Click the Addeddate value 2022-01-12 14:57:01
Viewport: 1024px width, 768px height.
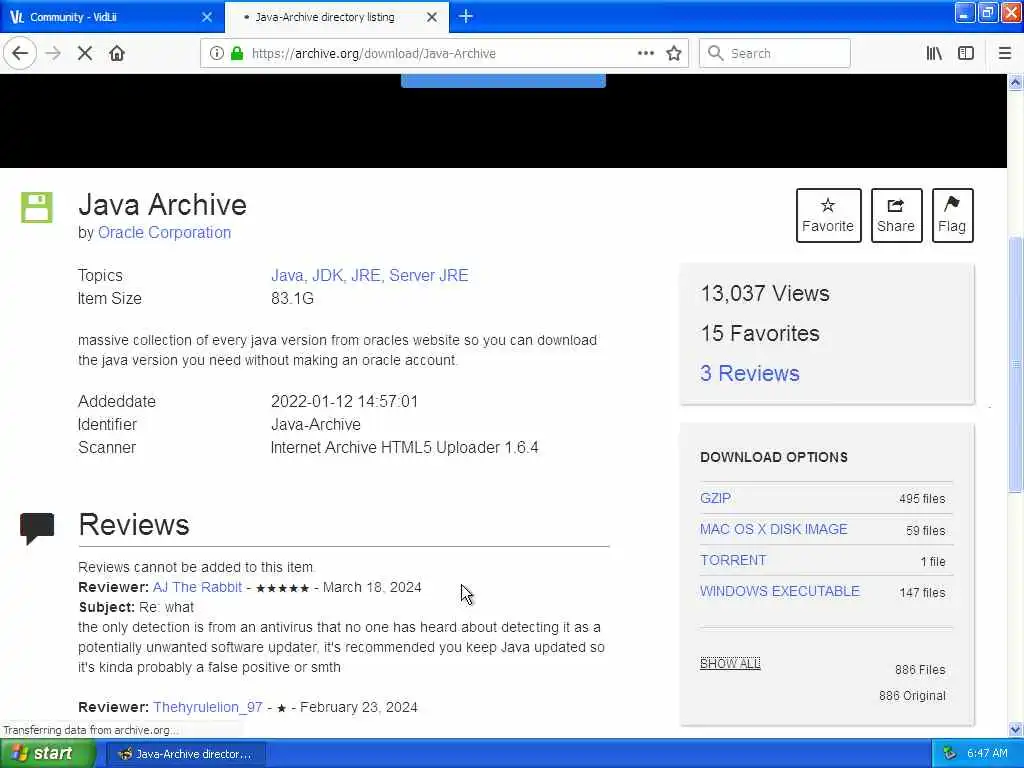344,401
